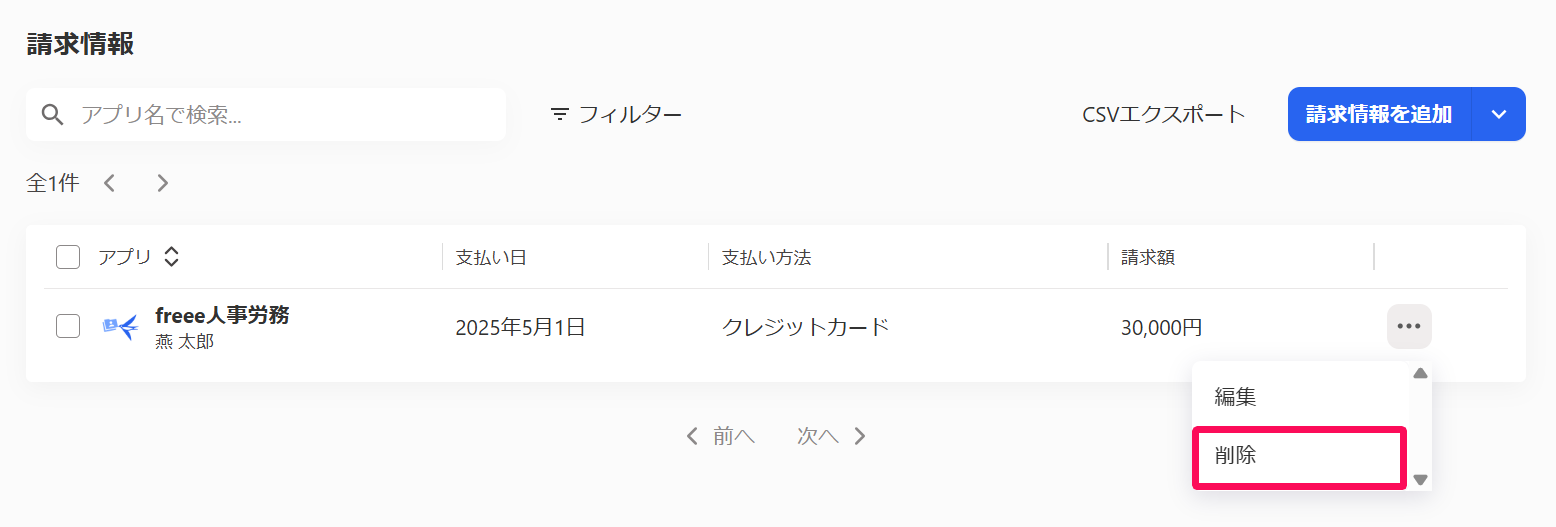
Task: Go to previous page via top arrow
Action: pyautogui.click(x=110, y=183)
